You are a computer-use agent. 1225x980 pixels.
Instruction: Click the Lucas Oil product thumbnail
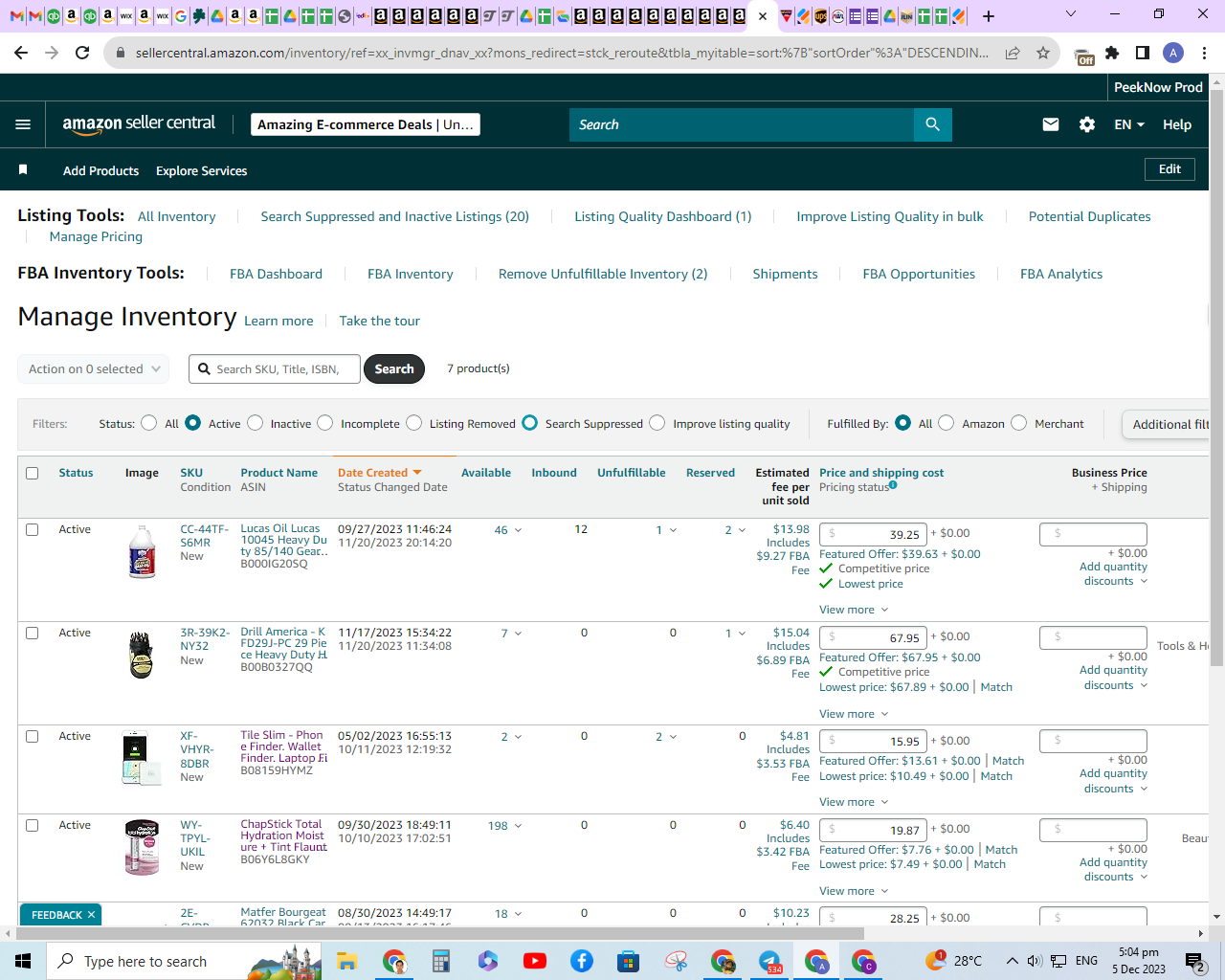(x=142, y=552)
